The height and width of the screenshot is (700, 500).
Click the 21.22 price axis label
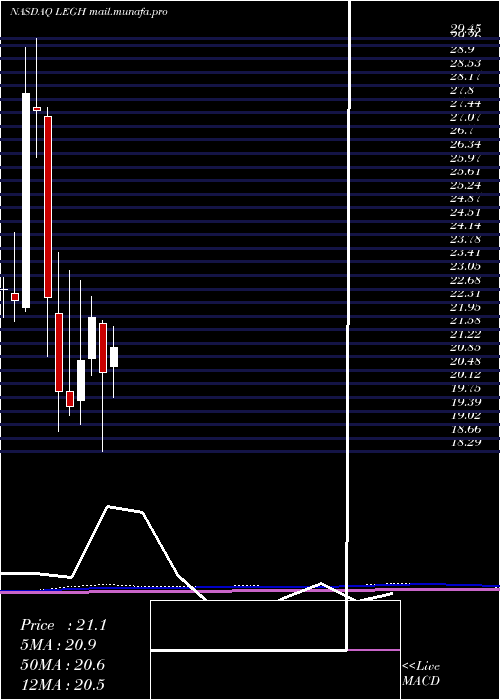point(465,334)
